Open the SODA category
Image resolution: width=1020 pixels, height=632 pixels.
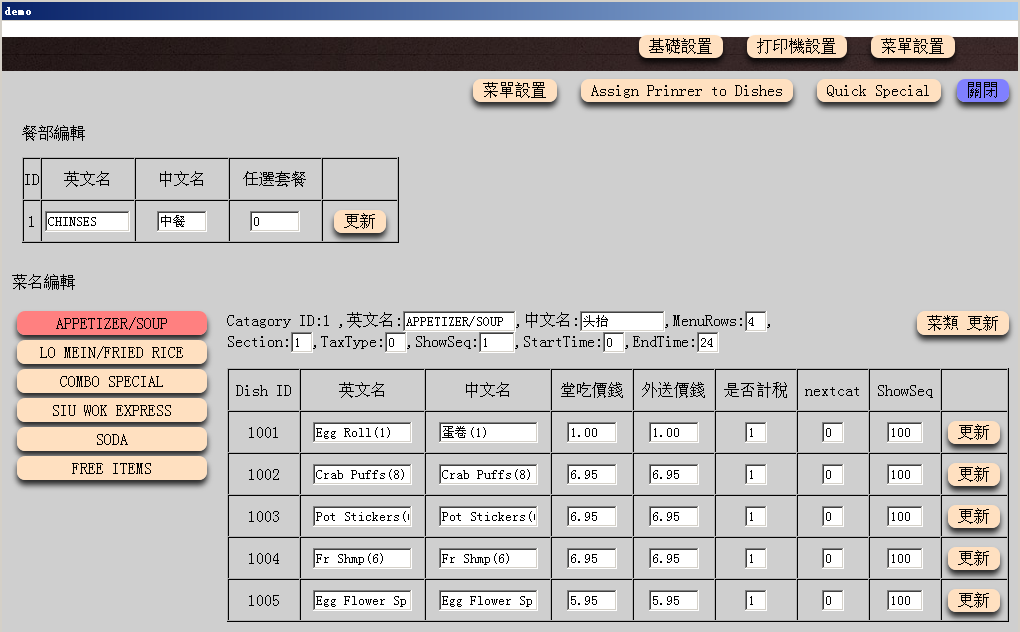pyautogui.click(x=111, y=440)
